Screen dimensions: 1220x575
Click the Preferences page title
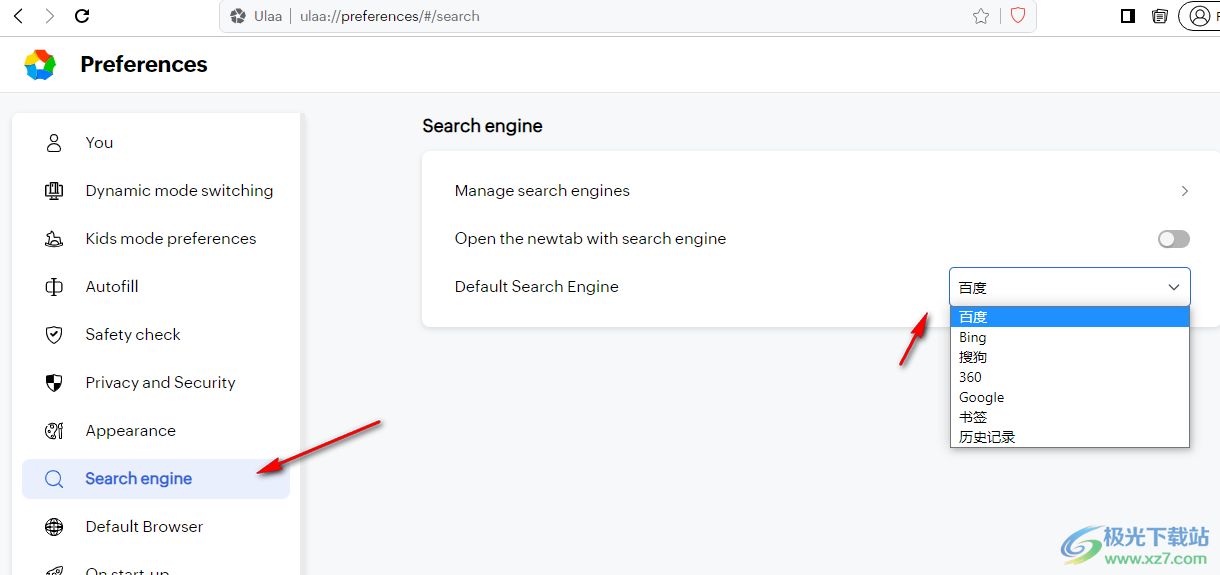[144, 64]
